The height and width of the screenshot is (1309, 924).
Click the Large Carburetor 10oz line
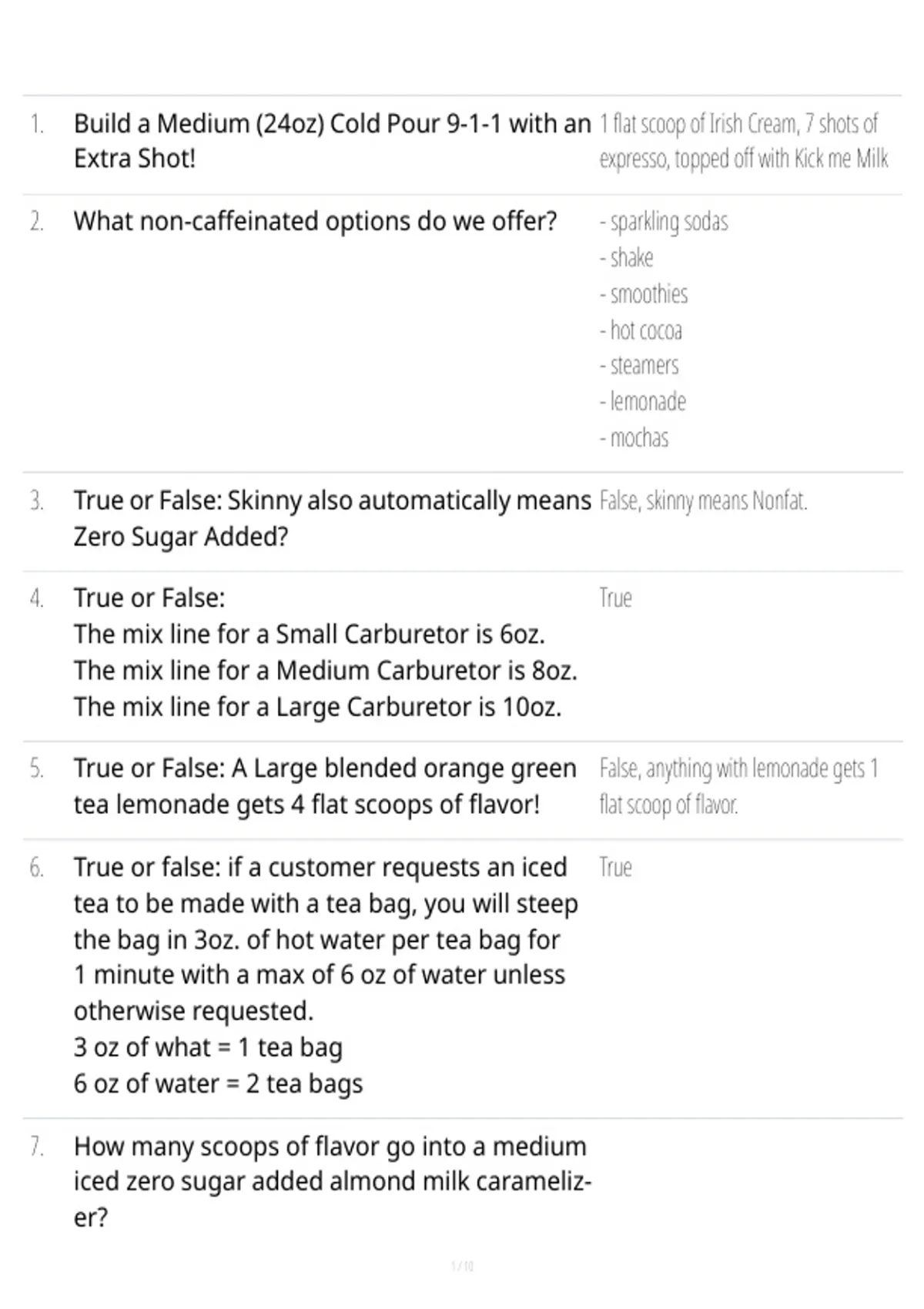pyautogui.click(x=318, y=707)
